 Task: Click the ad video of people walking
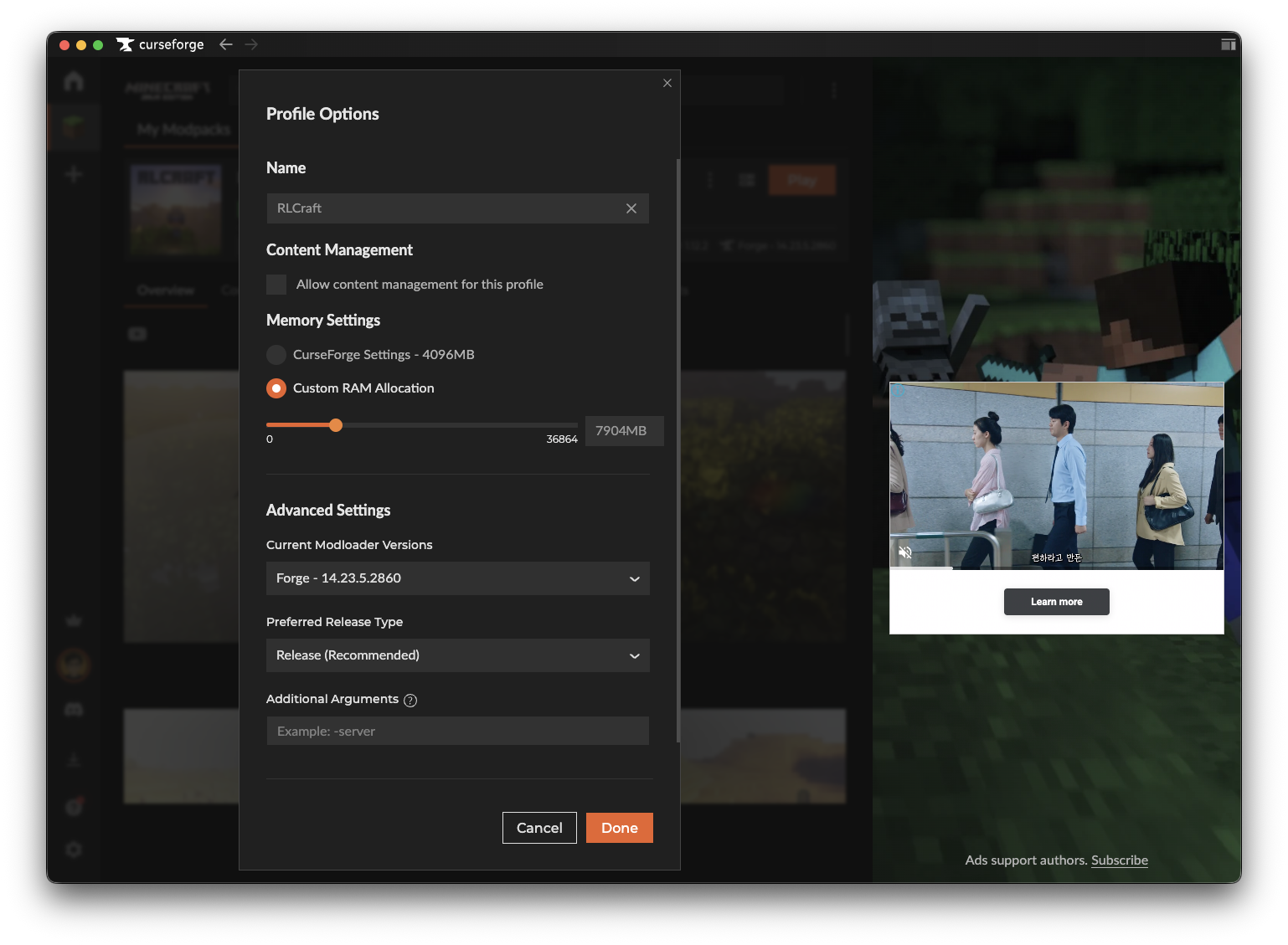coord(1057,475)
